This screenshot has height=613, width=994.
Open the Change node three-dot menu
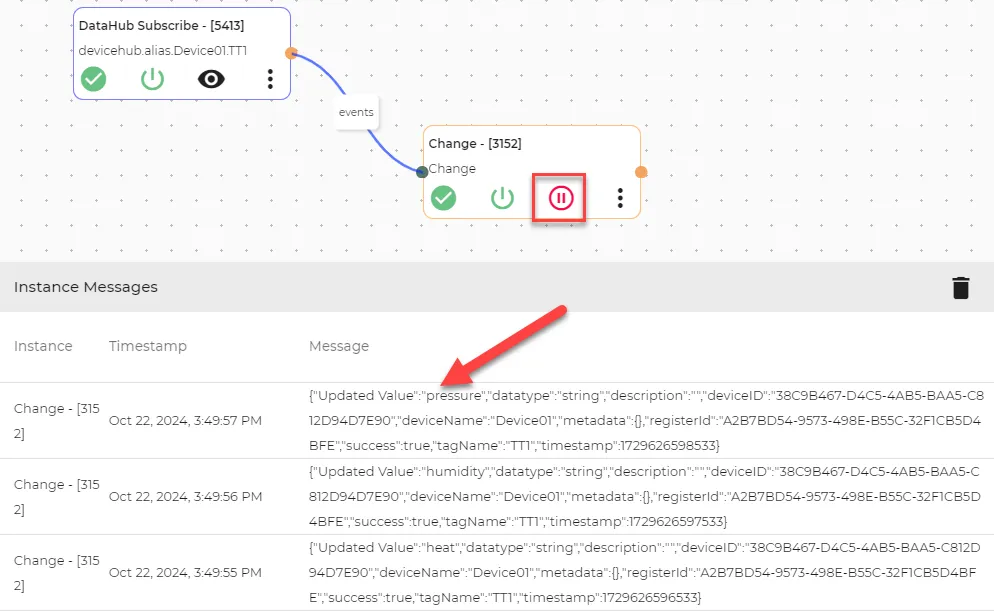pyautogui.click(x=620, y=198)
